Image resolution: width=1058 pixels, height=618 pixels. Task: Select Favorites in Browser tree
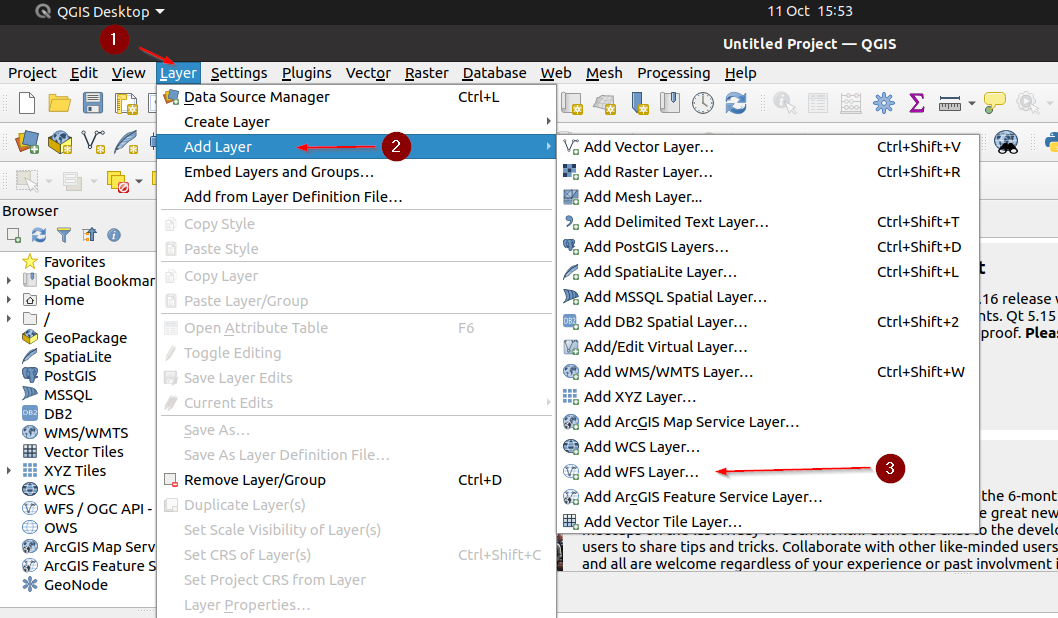[74, 262]
